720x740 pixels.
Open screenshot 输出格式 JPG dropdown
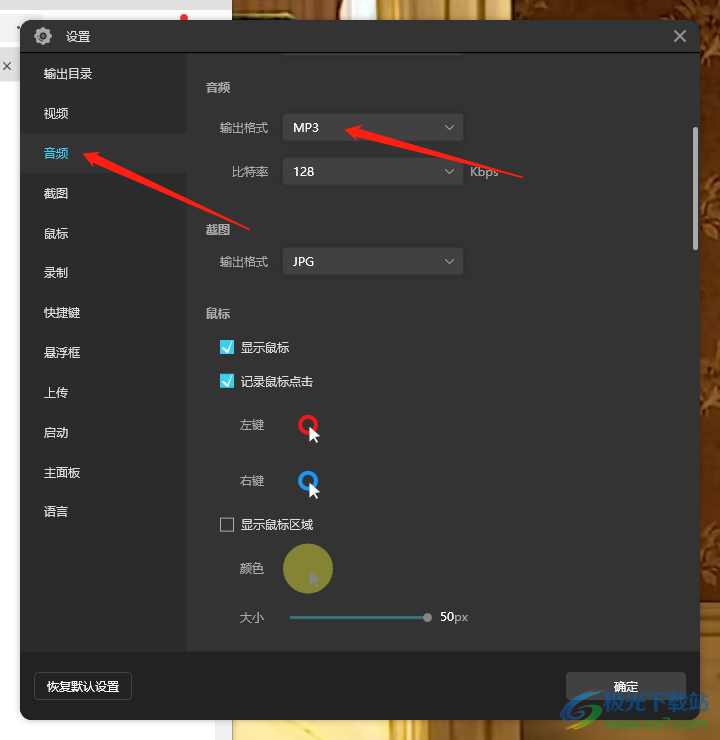point(373,261)
